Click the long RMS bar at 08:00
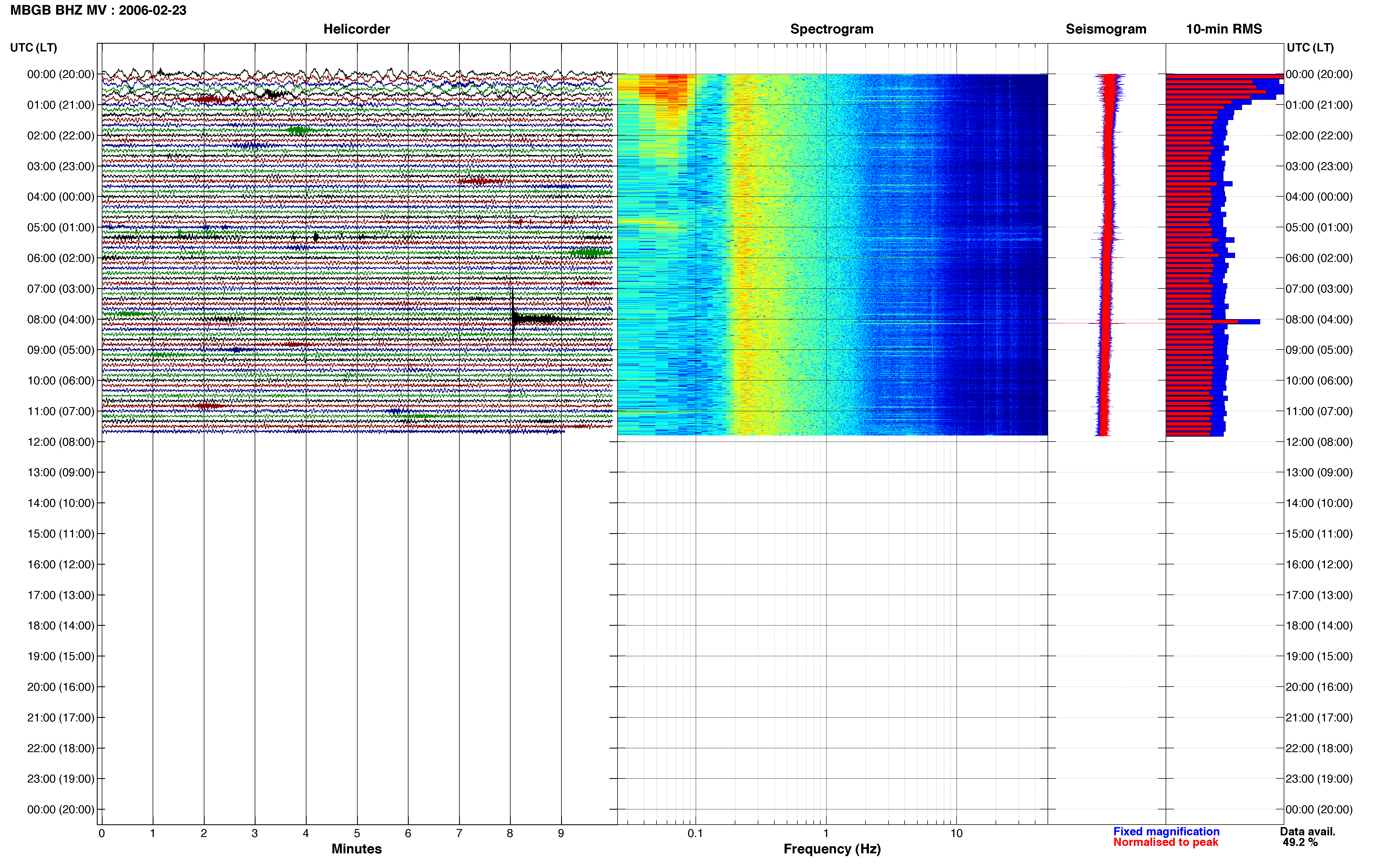 (x=1213, y=322)
